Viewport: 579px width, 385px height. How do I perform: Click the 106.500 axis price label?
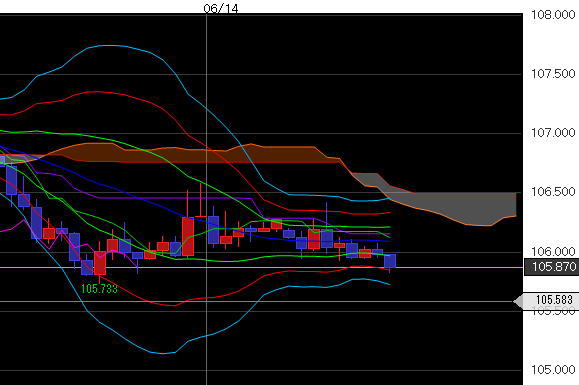click(x=553, y=192)
